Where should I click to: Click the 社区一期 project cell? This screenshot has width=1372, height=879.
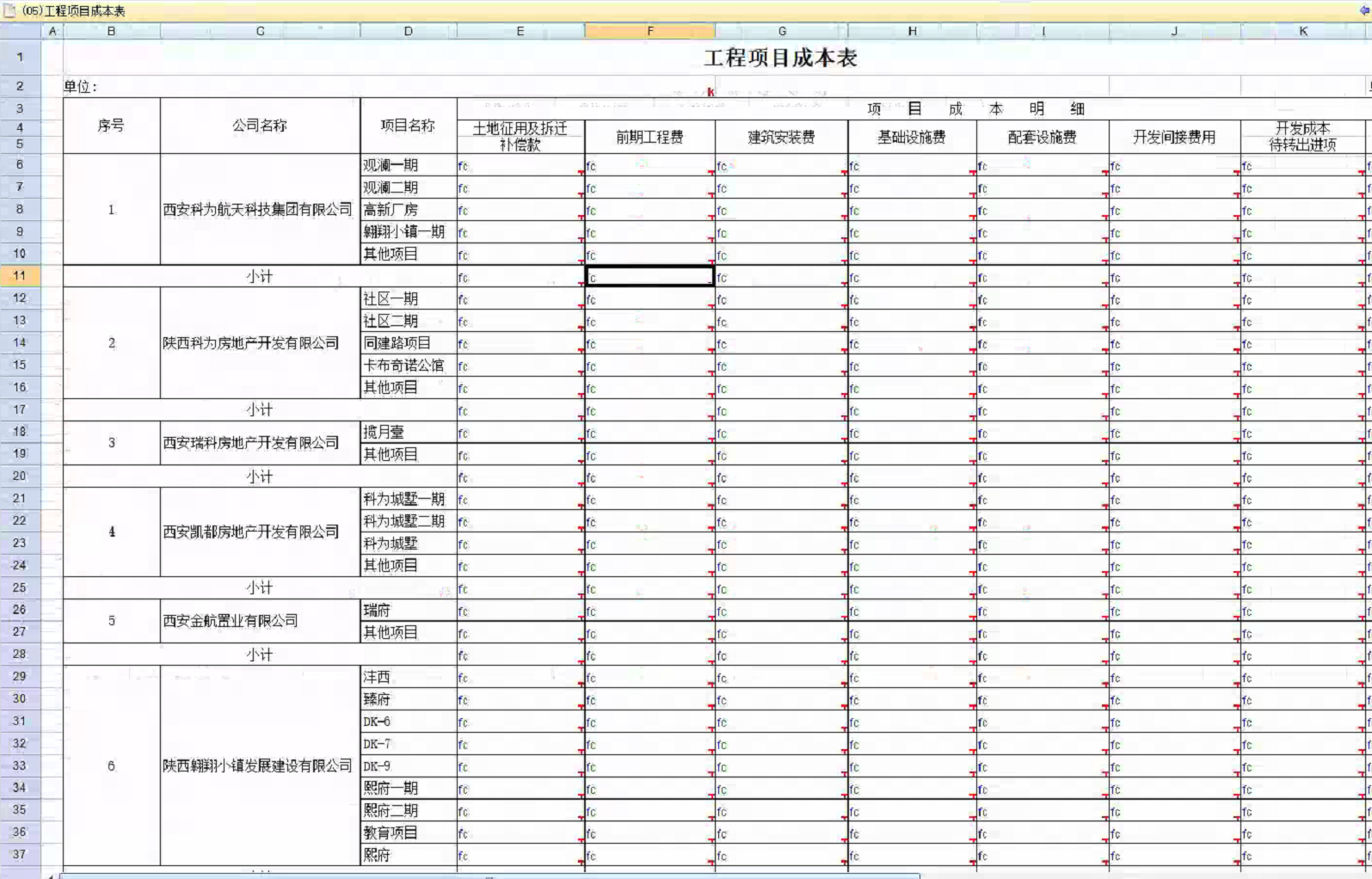click(409, 298)
